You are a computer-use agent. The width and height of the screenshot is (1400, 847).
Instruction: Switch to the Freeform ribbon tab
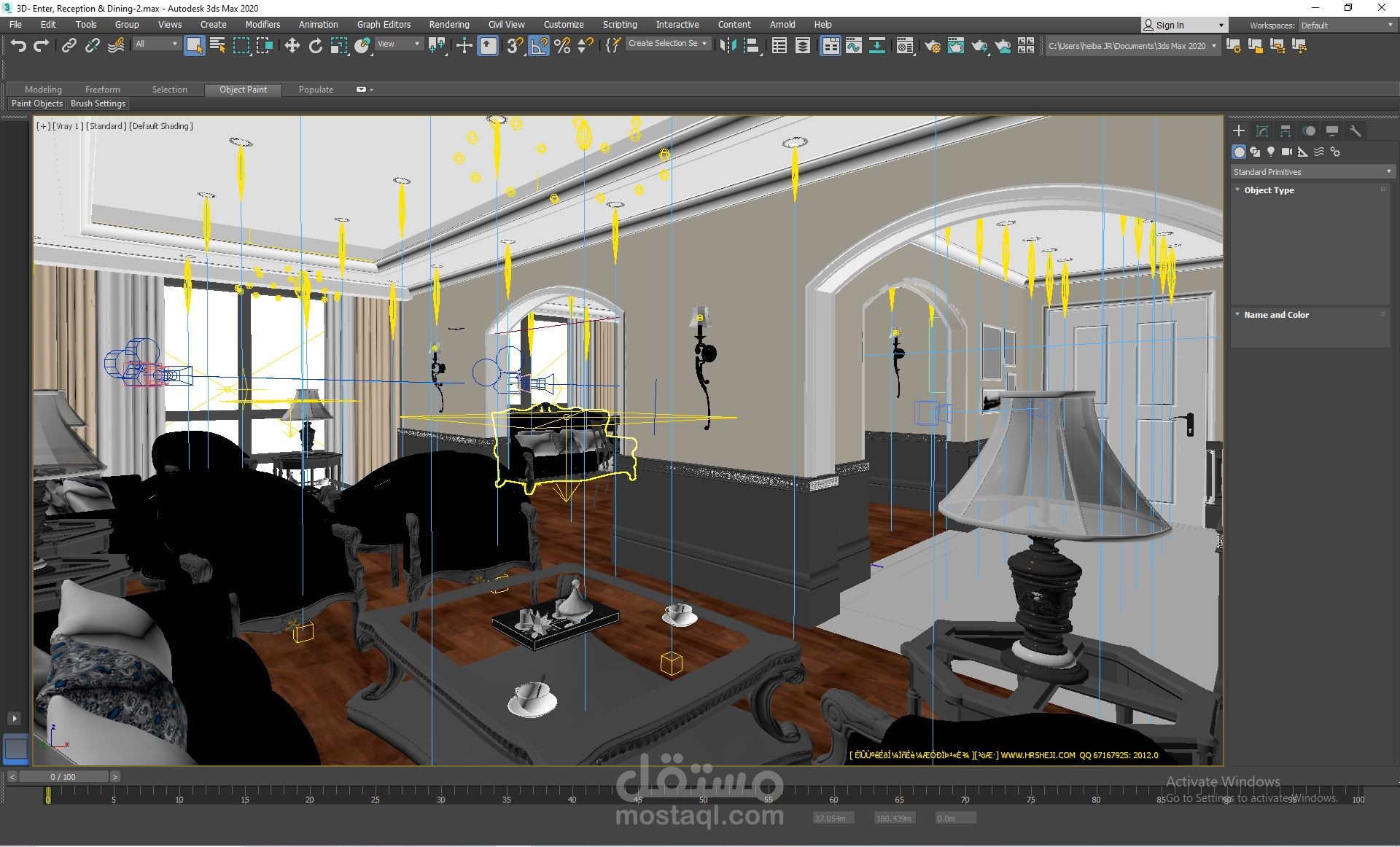pyautogui.click(x=102, y=90)
